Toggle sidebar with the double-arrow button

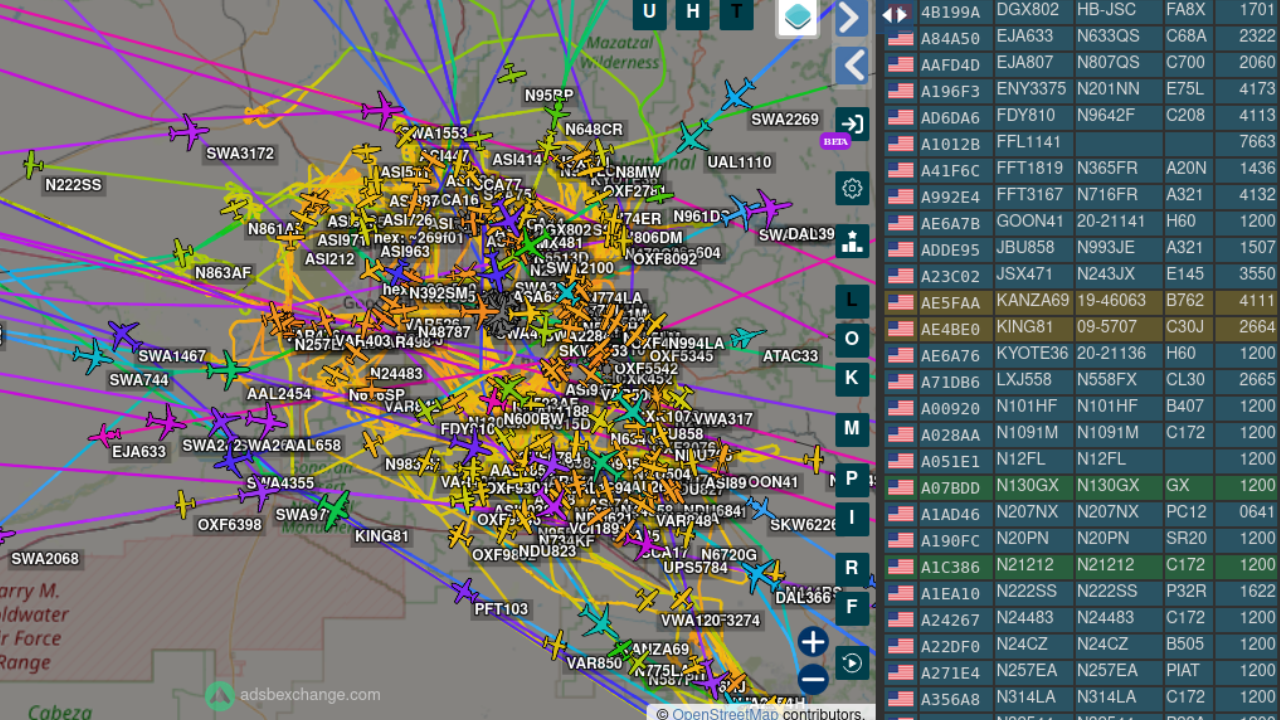point(895,14)
